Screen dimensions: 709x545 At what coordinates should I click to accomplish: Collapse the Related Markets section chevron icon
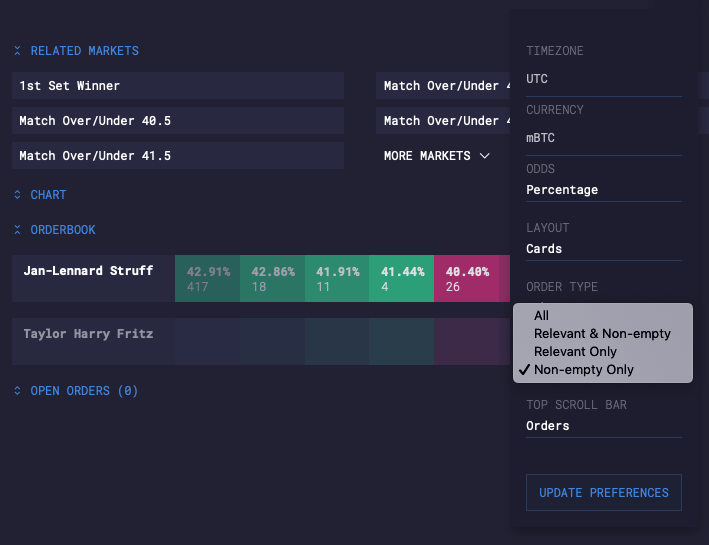17,51
